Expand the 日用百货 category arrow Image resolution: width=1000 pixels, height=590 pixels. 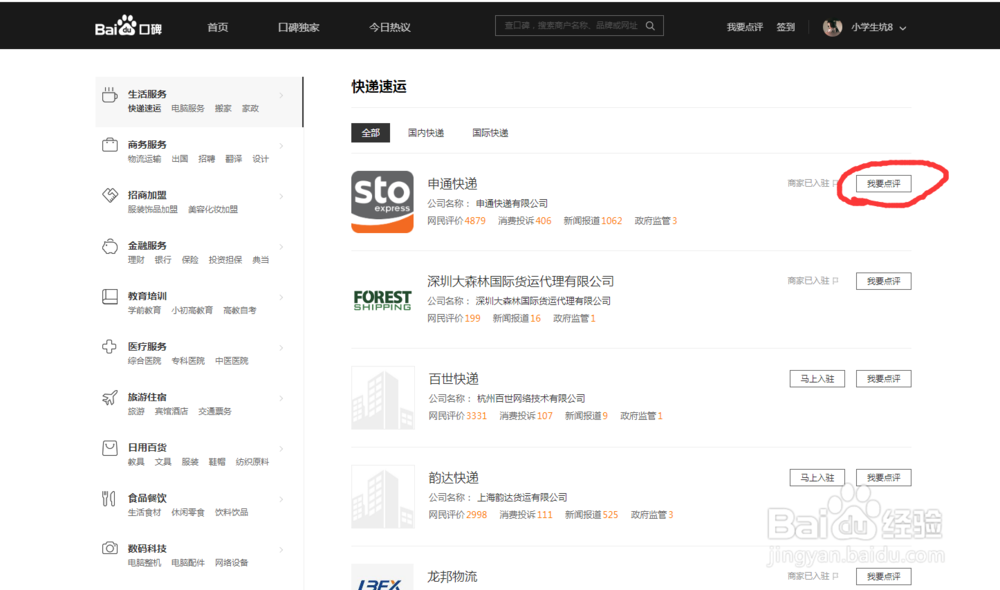click(x=281, y=448)
